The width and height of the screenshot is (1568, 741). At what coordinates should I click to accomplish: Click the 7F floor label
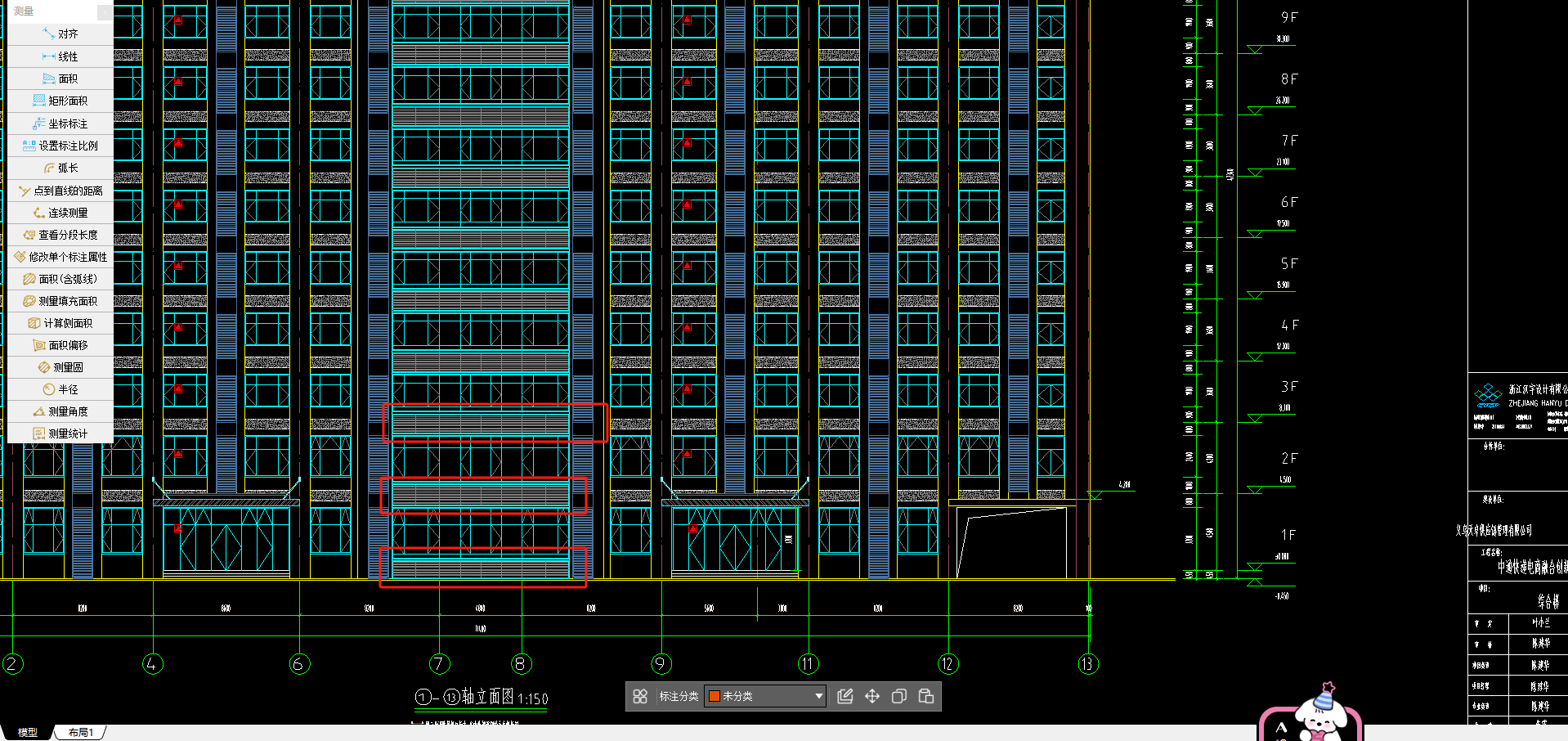coord(1289,141)
